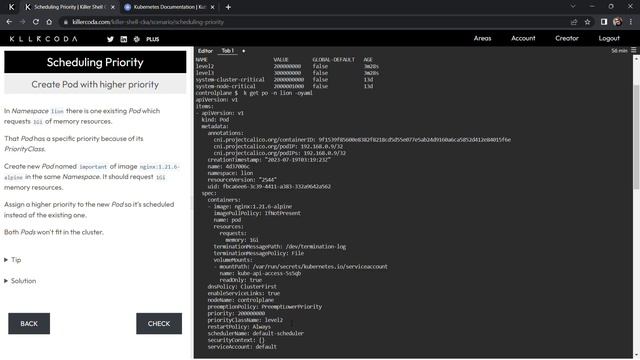Open the terminal hamburger menu icon
This screenshot has height=360, width=640.
[633, 50]
